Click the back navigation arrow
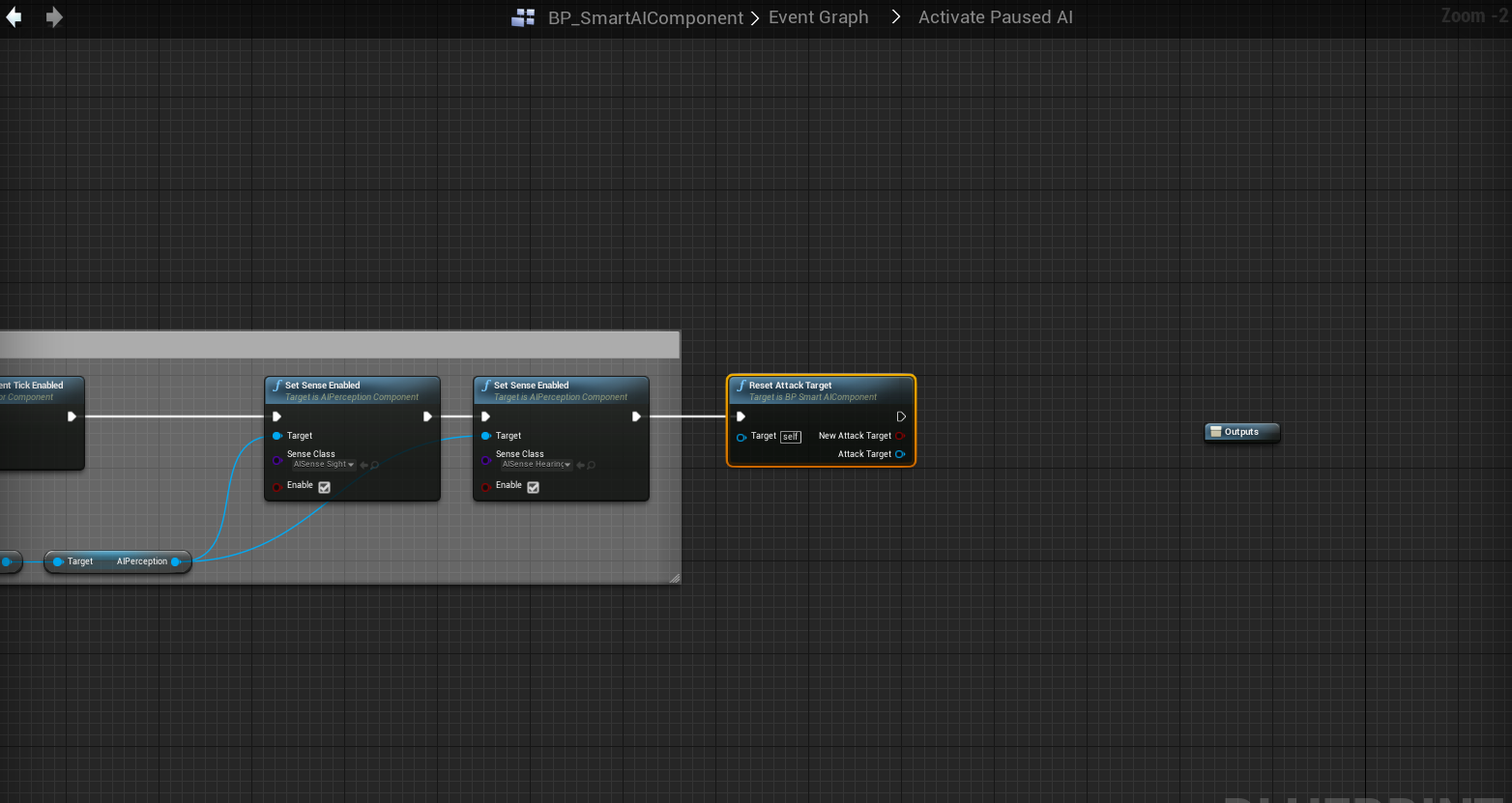Image resolution: width=1512 pixels, height=803 pixels. (14, 17)
